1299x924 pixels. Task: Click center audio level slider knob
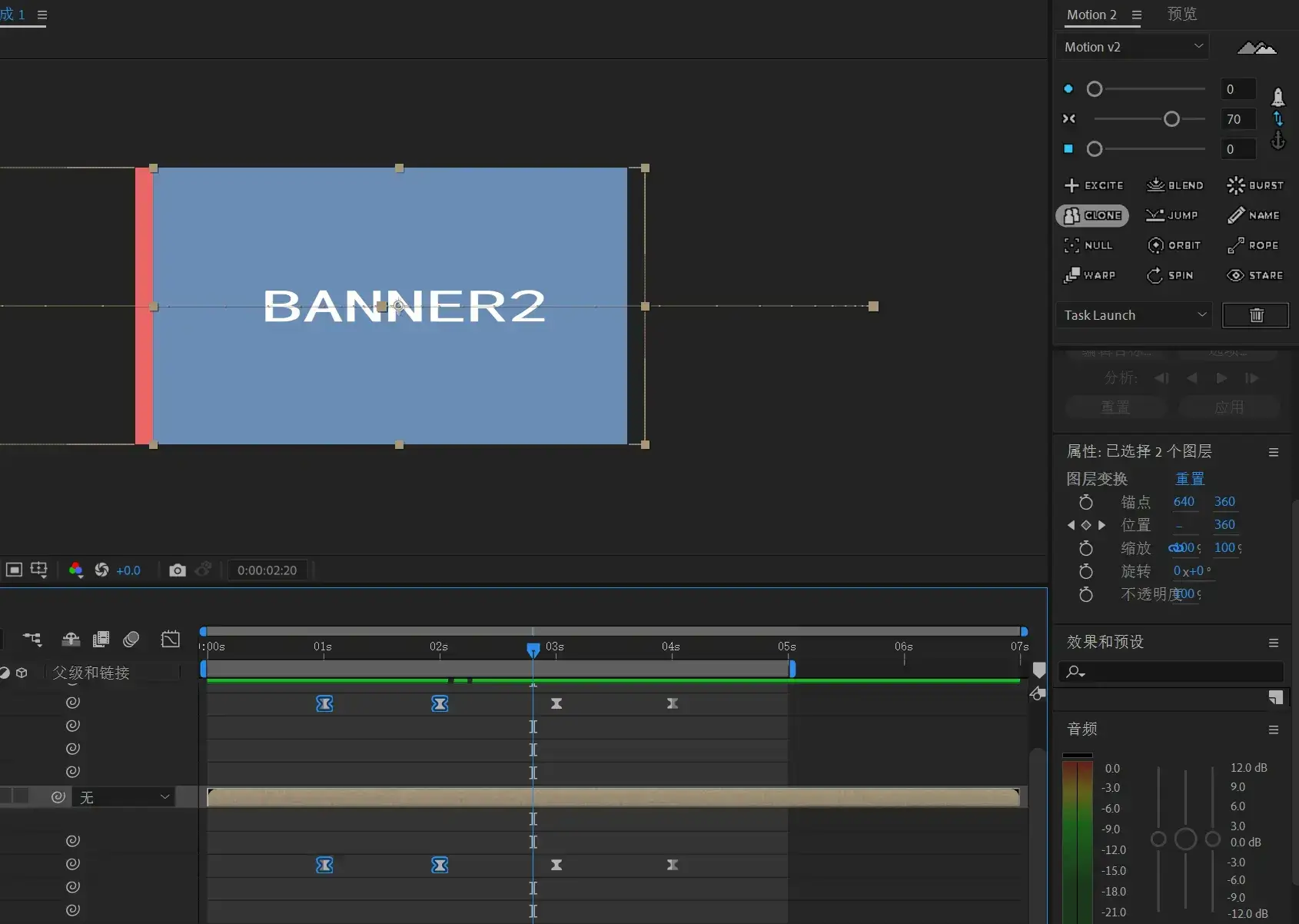pyautogui.click(x=1185, y=839)
